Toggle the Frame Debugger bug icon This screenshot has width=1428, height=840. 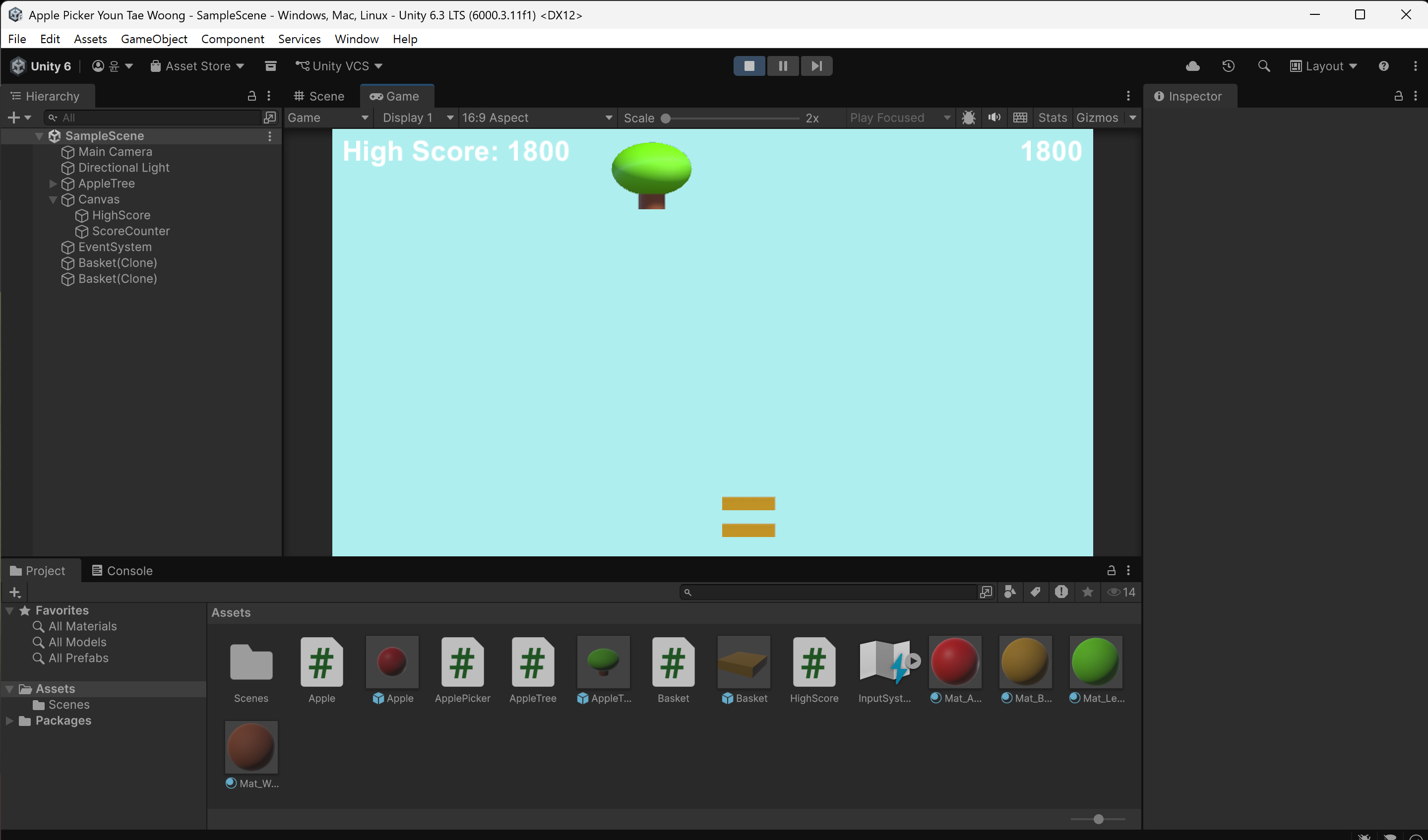tap(968, 117)
